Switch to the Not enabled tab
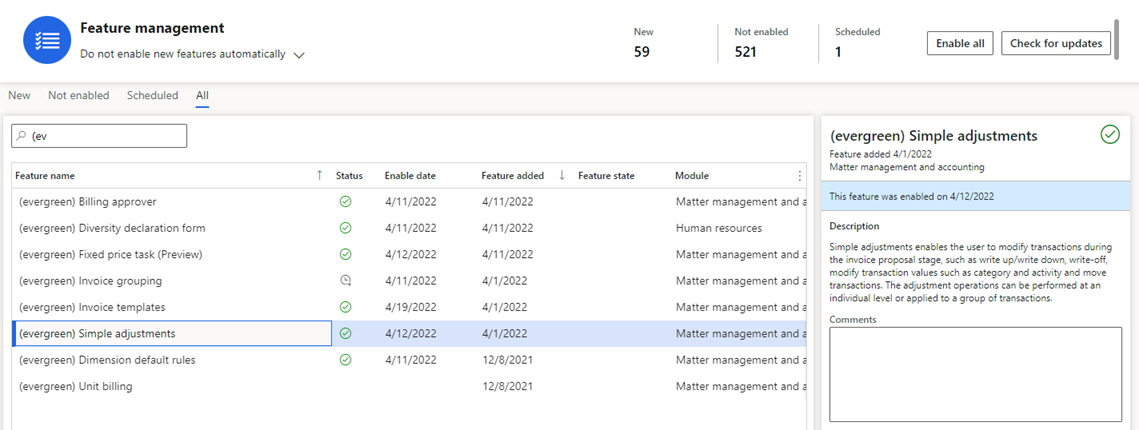1139x430 pixels. [78, 95]
